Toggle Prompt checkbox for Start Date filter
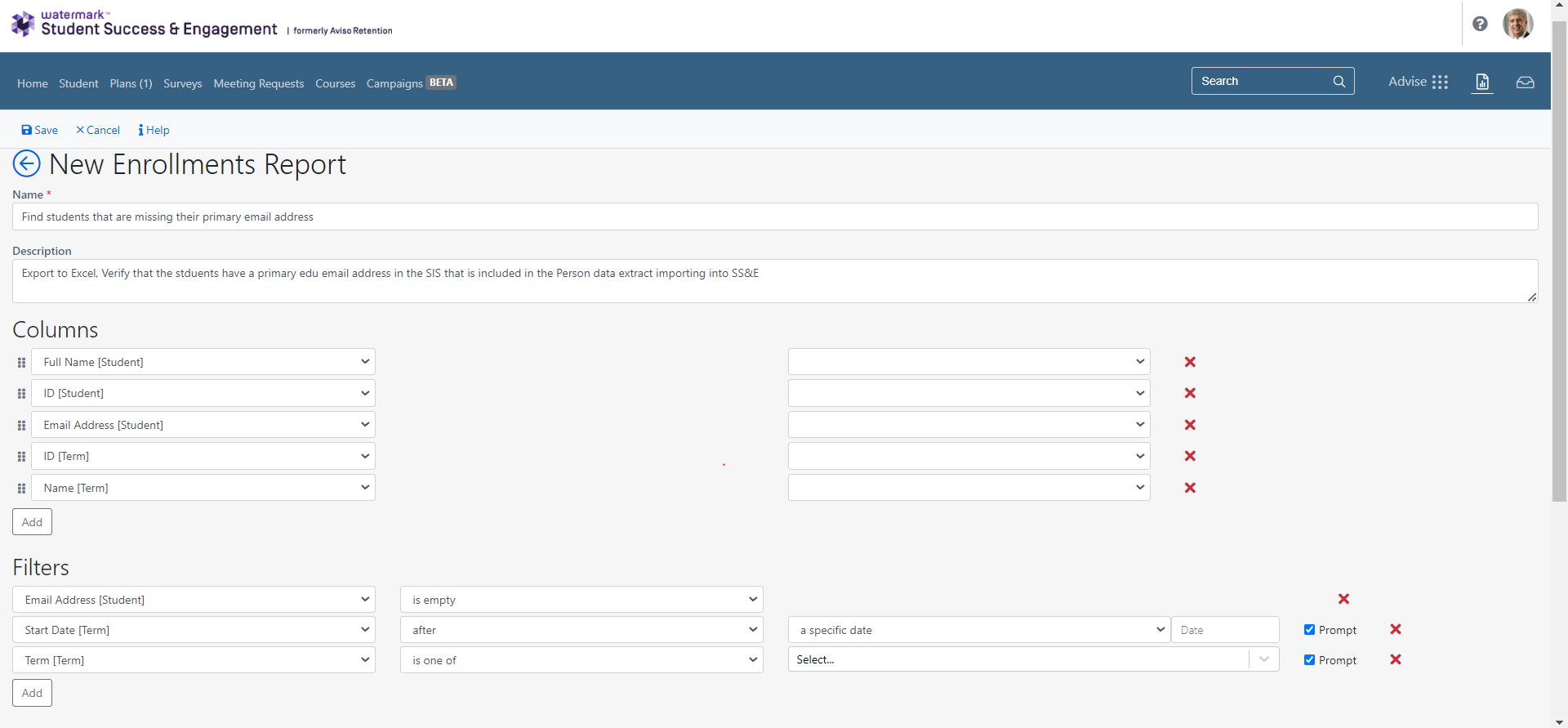1568x728 pixels. pos(1309,630)
